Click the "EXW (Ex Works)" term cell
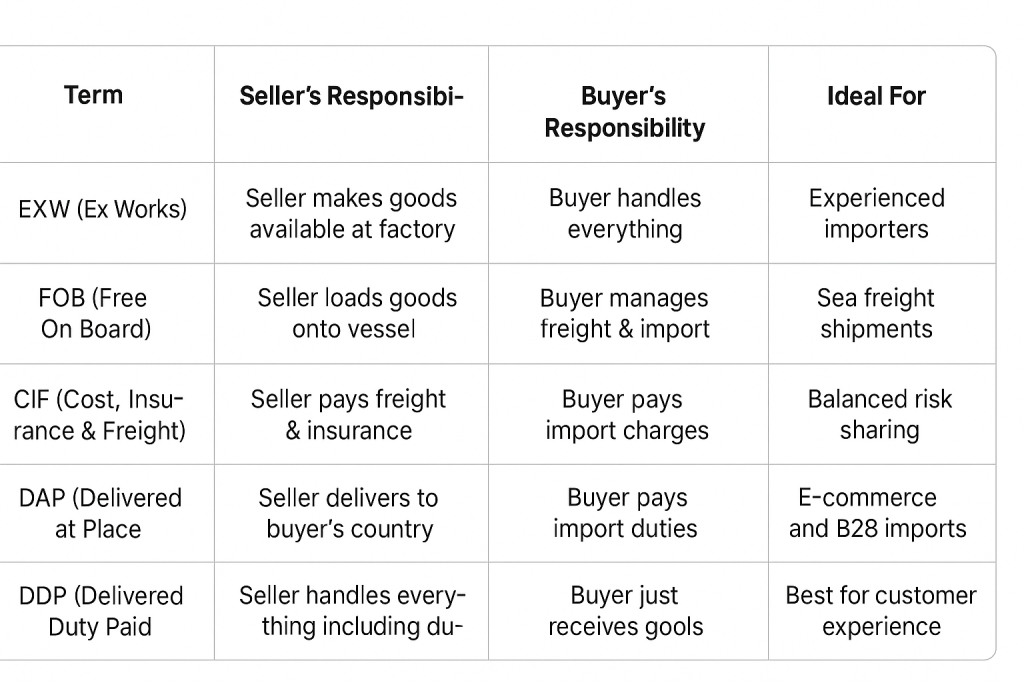Screen dimensions: 1024x683 pyautogui.click(x=103, y=210)
